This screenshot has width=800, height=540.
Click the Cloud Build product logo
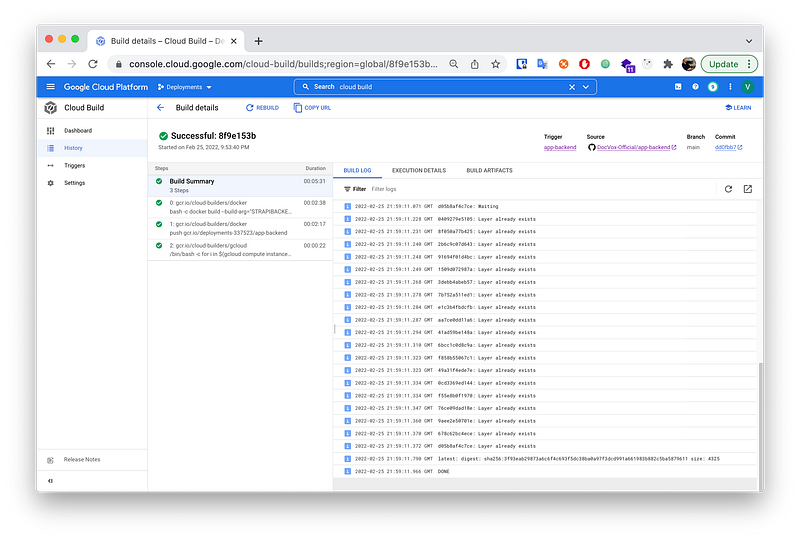(51, 108)
